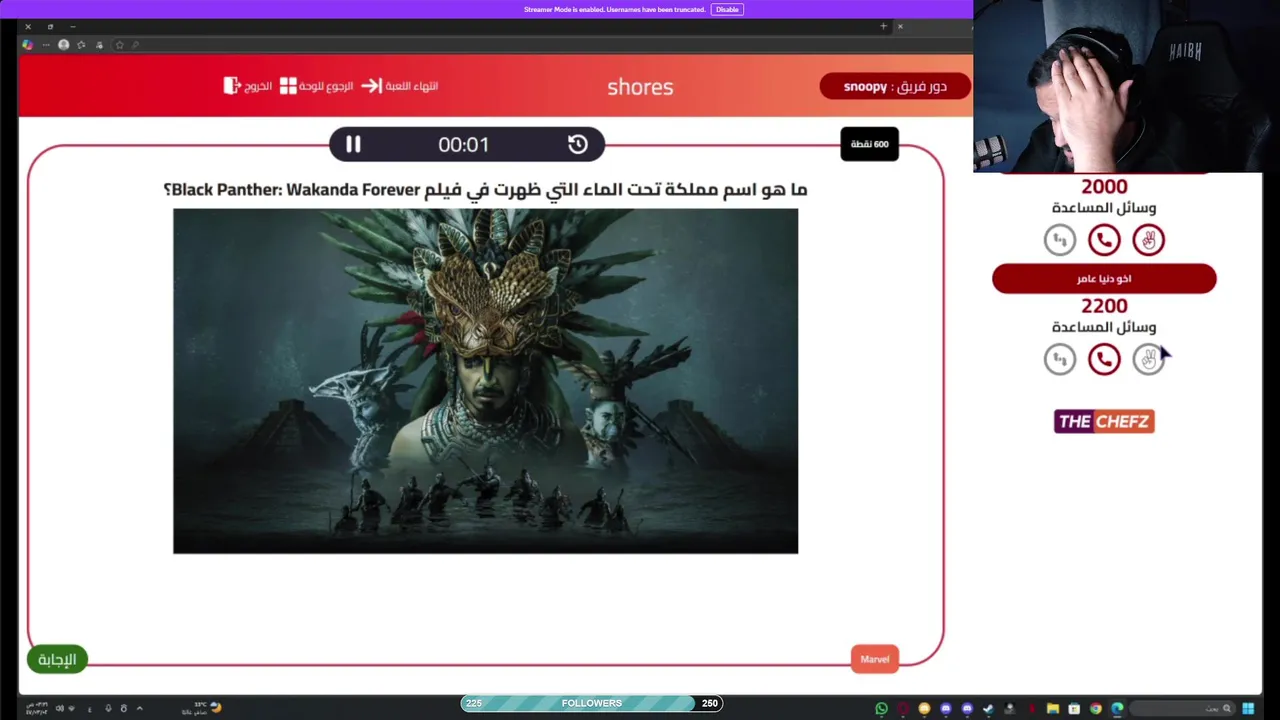Click the followers goal progress bar
The image size is (1280, 720).
tap(592, 703)
